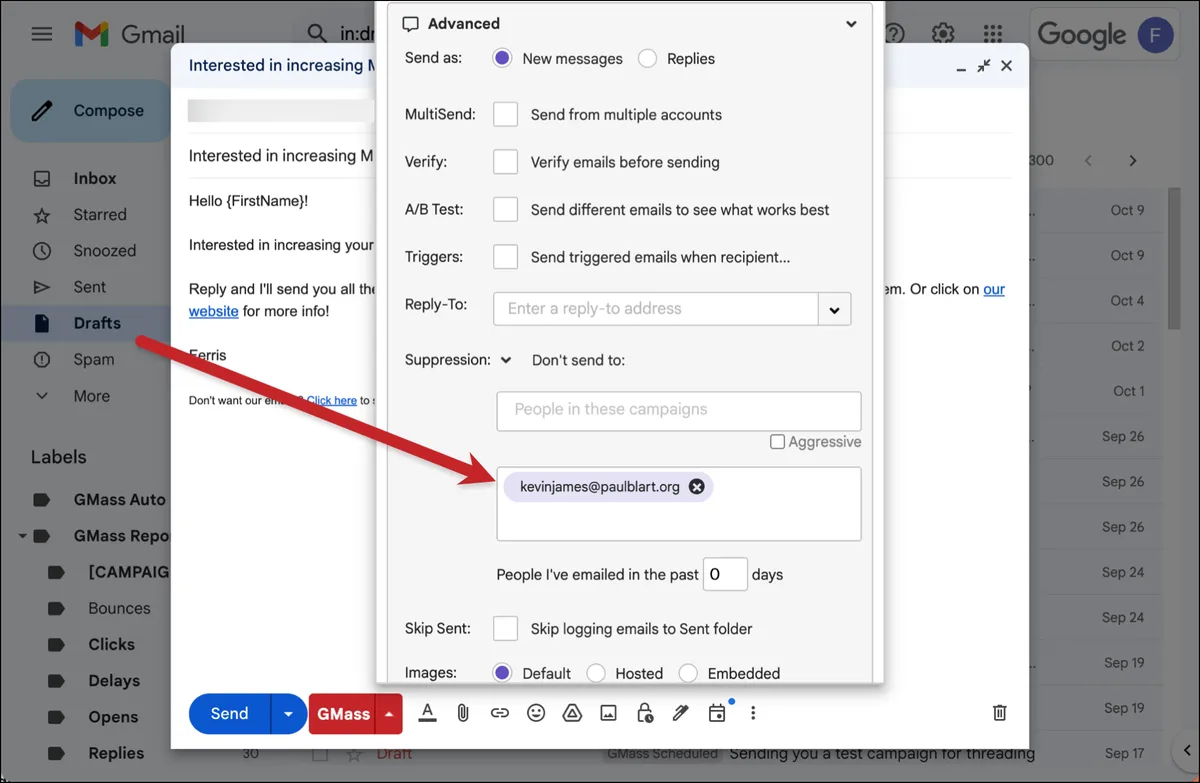Open the Gmail main menu hamburger icon
Viewport: 1200px width, 783px height.
click(41, 34)
